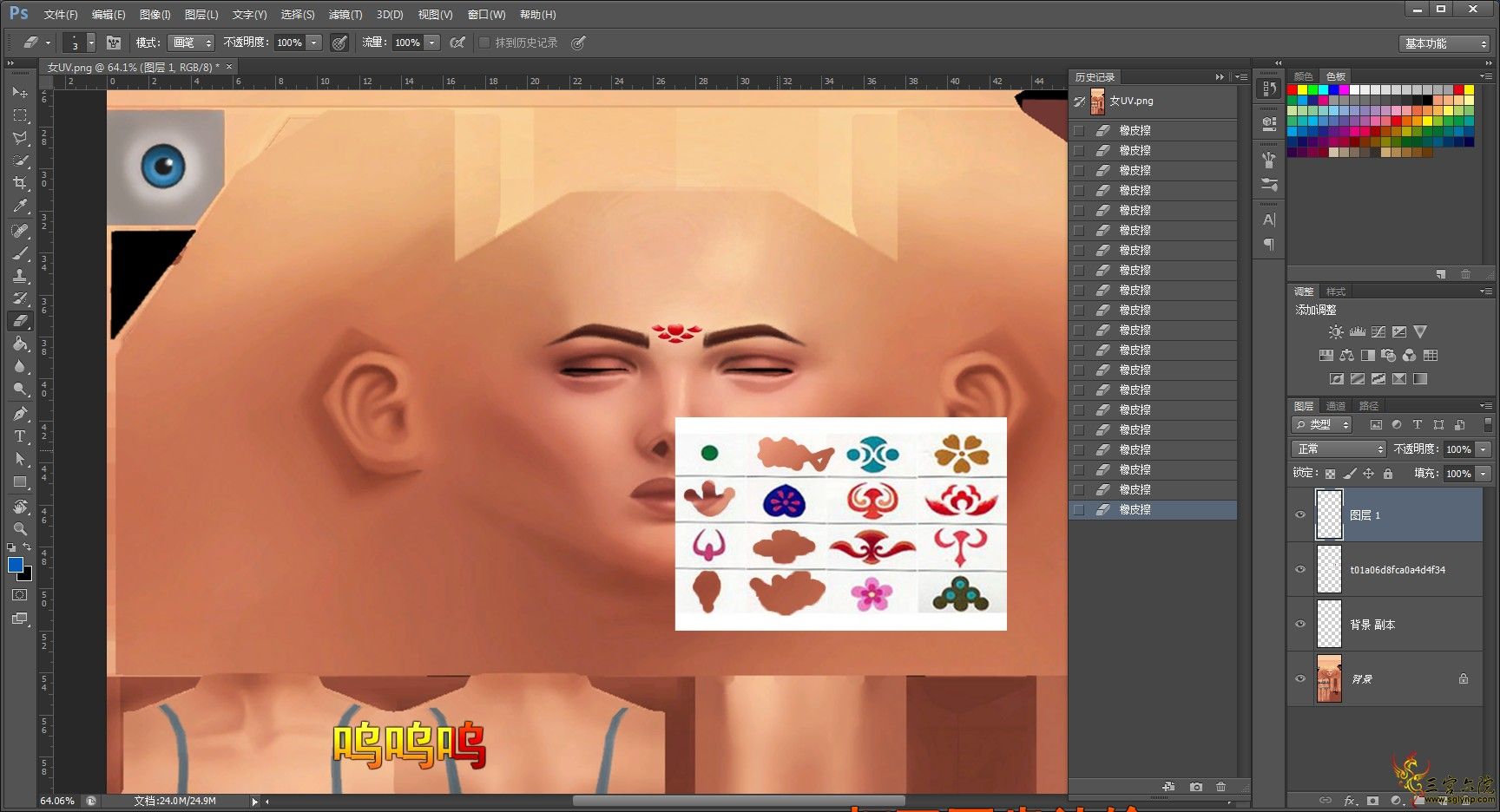Image resolution: width=1500 pixels, height=812 pixels.
Task: Select the Crop tool
Action: coord(20,183)
